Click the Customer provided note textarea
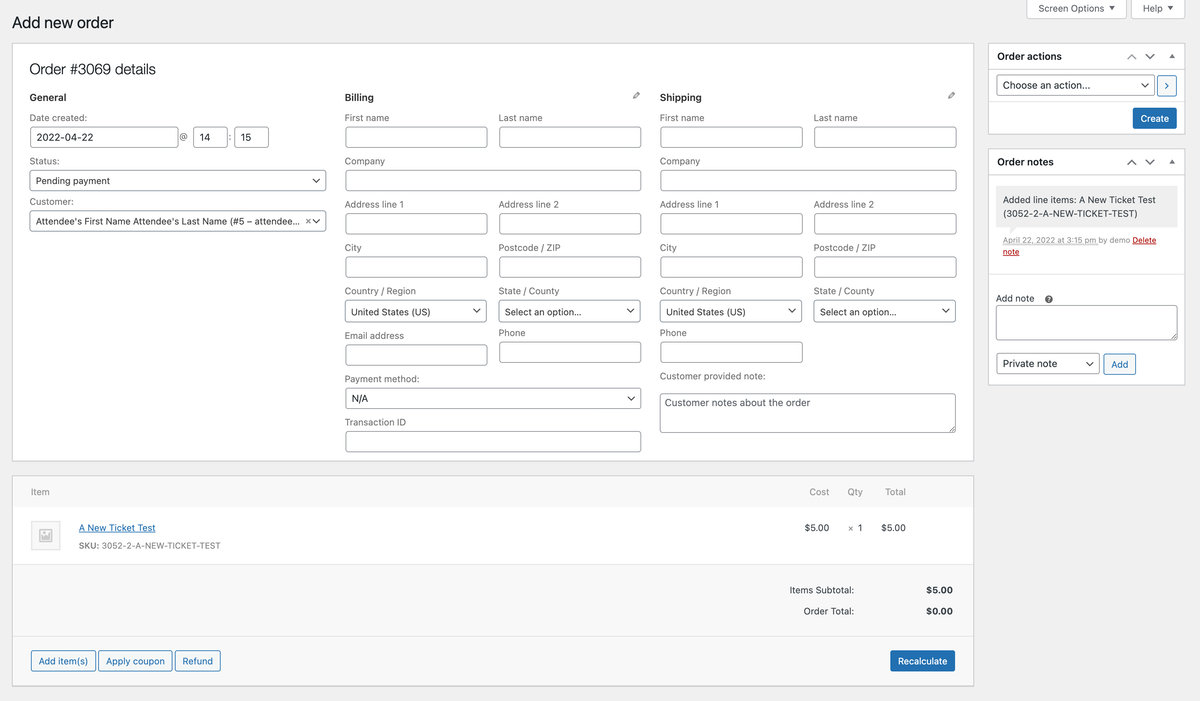 (808, 413)
